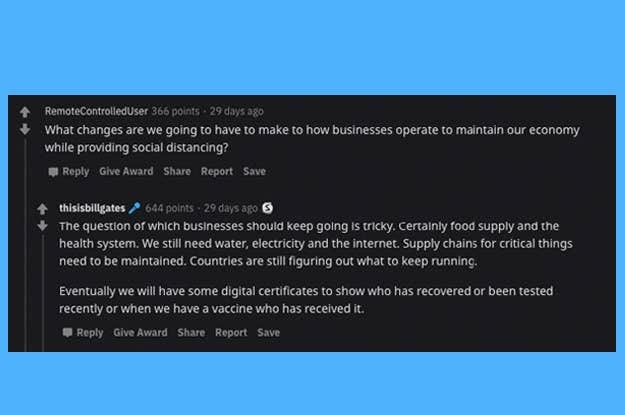Click the microphone flair icon beside thisisbillgates

click(135, 208)
